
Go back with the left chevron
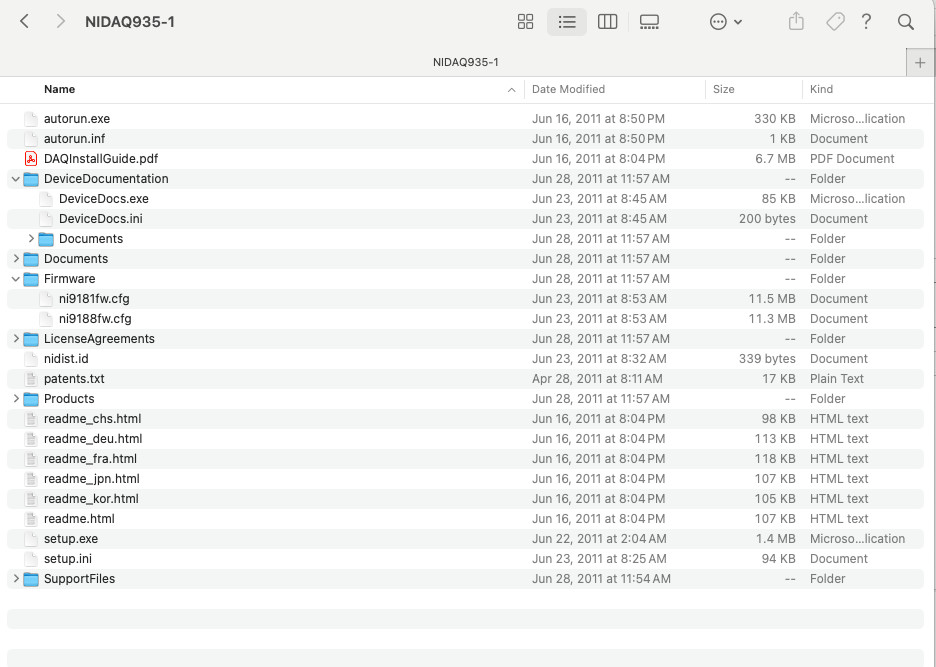(24, 21)
